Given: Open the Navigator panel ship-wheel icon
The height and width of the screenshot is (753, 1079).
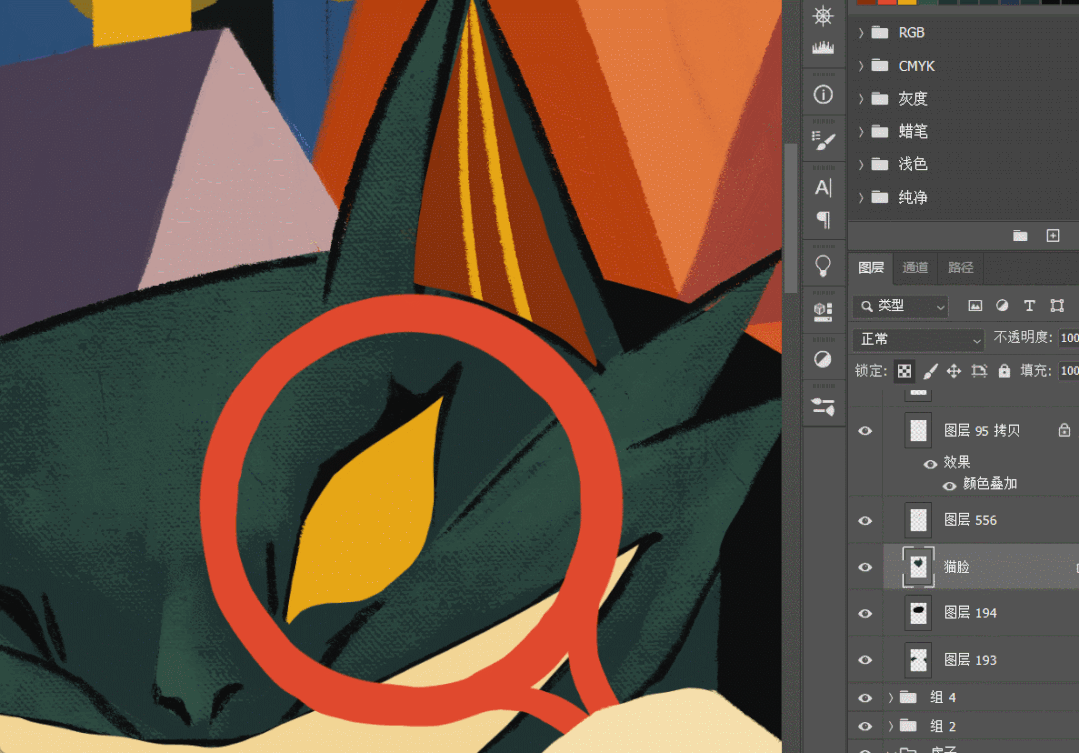Looking at the screenshot, I should tap(823, 15).
